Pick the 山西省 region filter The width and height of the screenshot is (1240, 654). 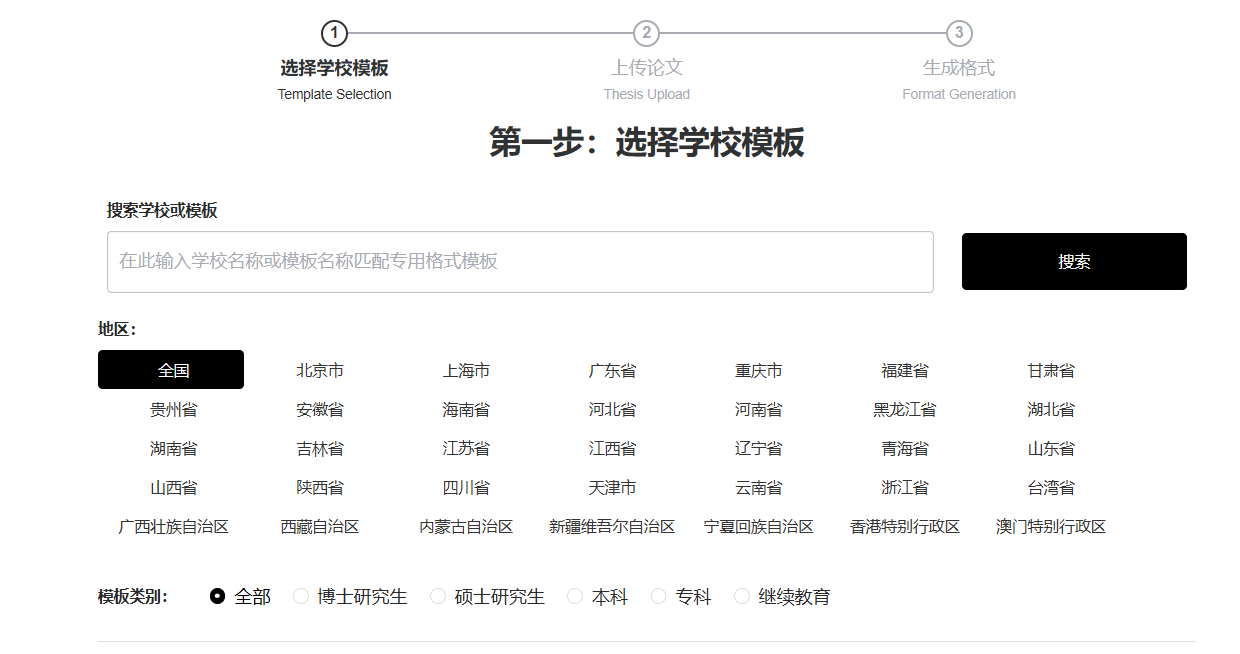(173, 487)
